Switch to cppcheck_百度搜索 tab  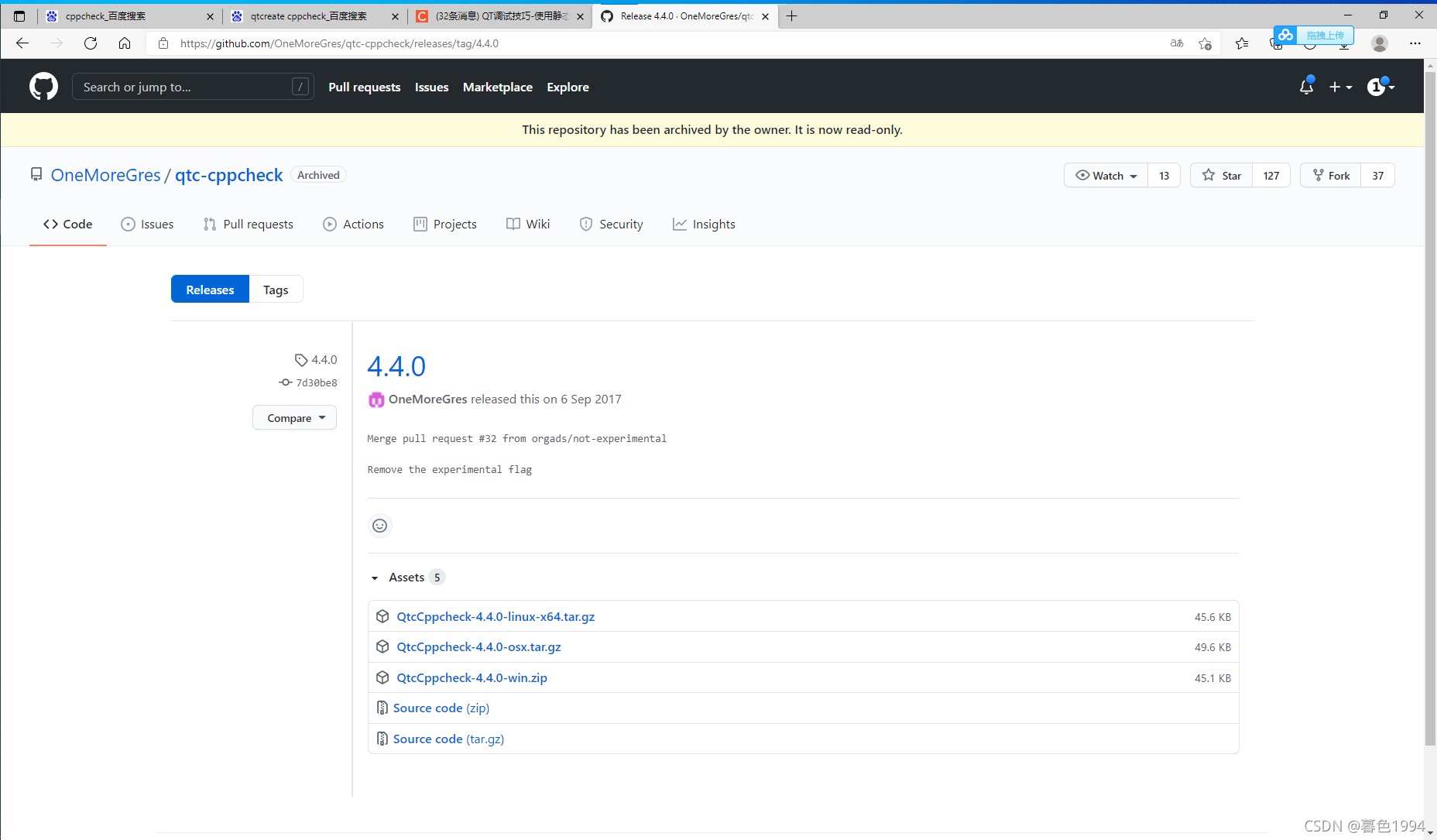[128, 16]
